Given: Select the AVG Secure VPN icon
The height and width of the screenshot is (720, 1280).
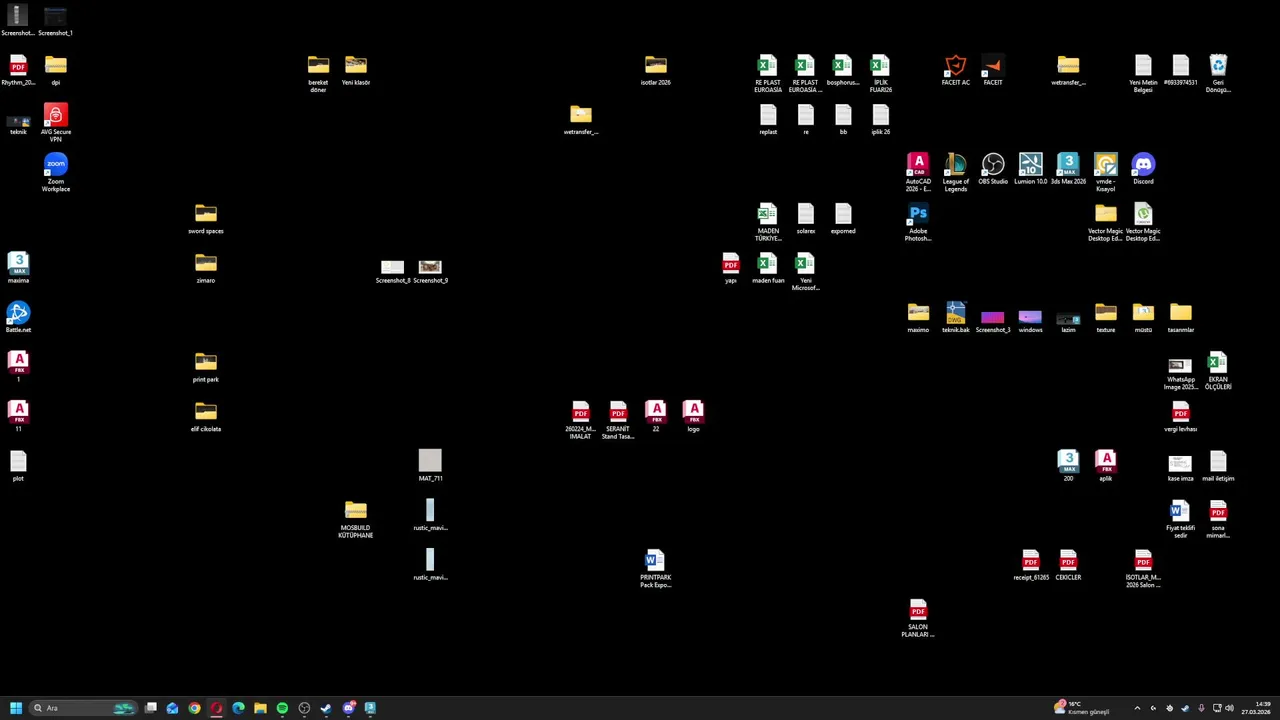Looking at the screenshot, I should click(x=56, y=123).
